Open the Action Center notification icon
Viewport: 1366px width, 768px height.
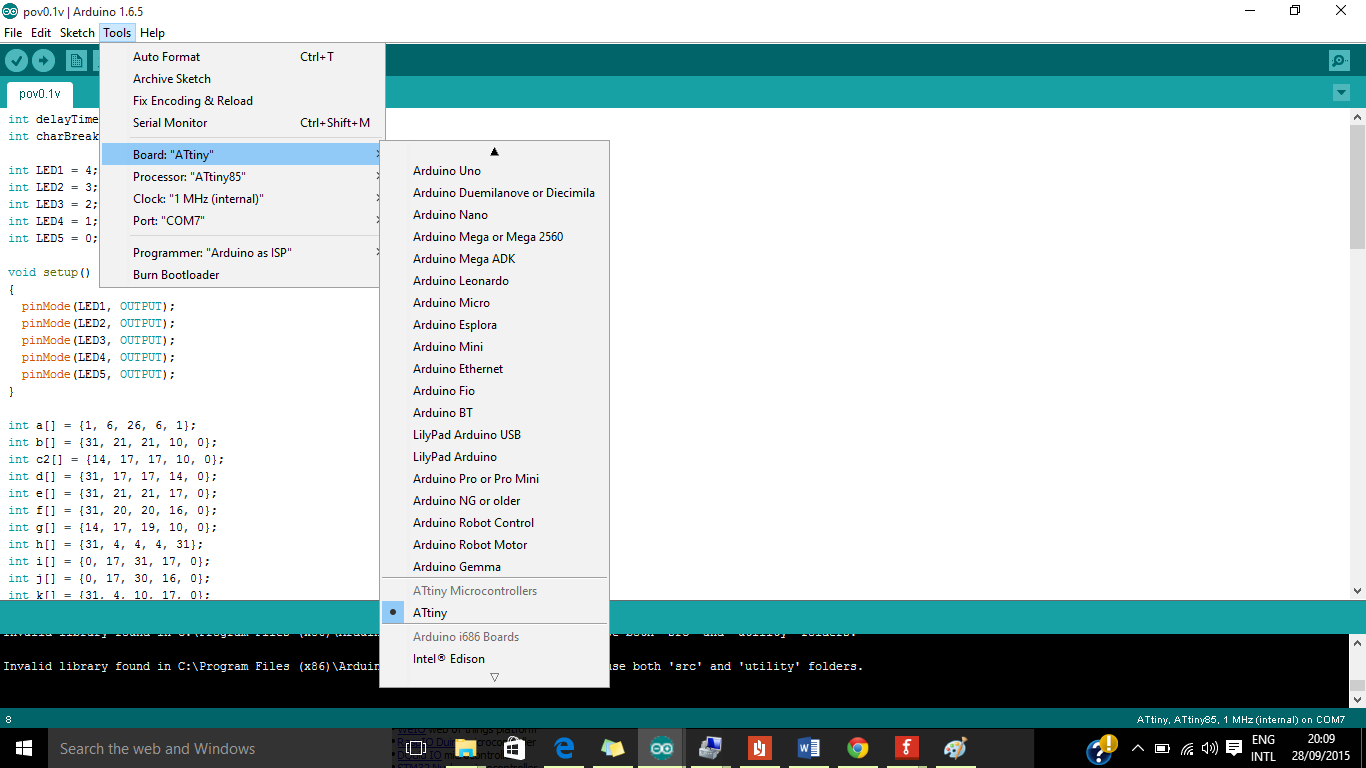1235,748
